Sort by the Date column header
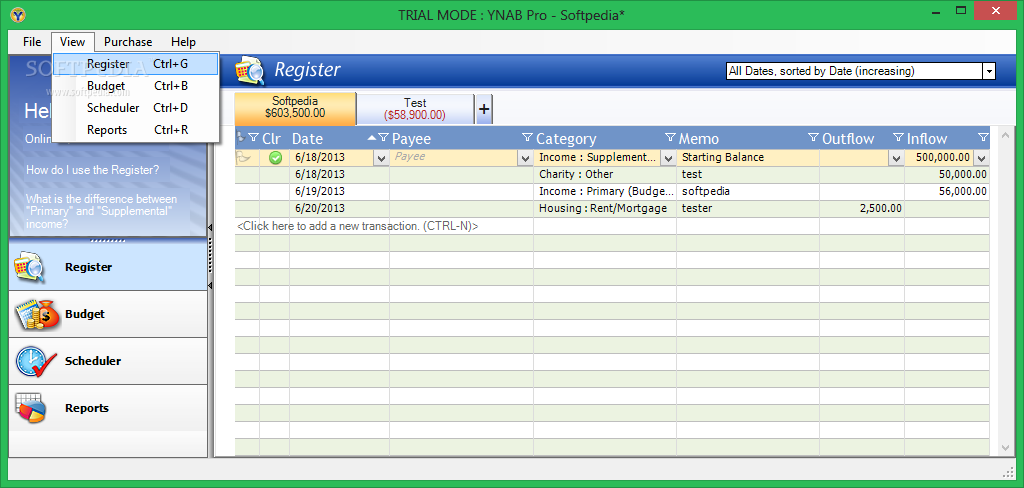The height and width of the screenshot is (488, 1024). (x=307, y=138)
